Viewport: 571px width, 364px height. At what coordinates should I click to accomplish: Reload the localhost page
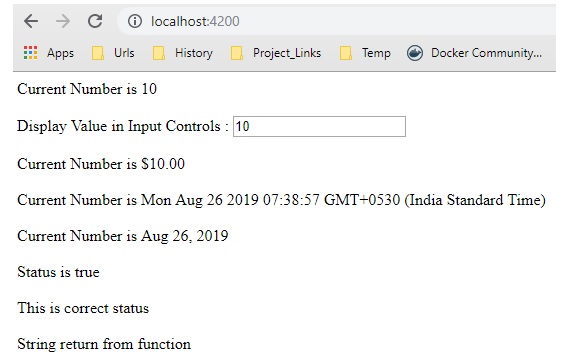[95, 21]
